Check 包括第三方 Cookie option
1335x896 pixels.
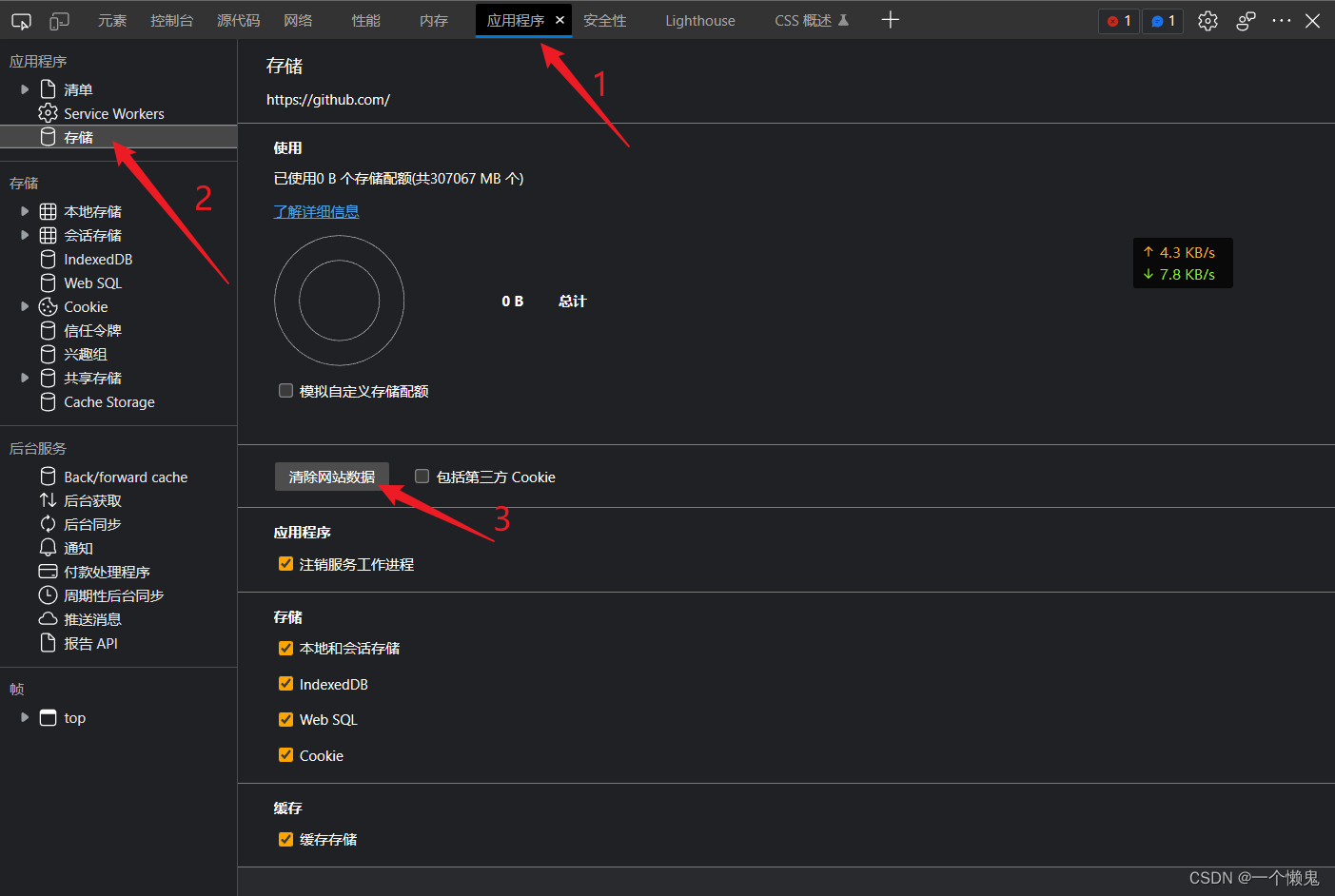(x=422, y=476)
